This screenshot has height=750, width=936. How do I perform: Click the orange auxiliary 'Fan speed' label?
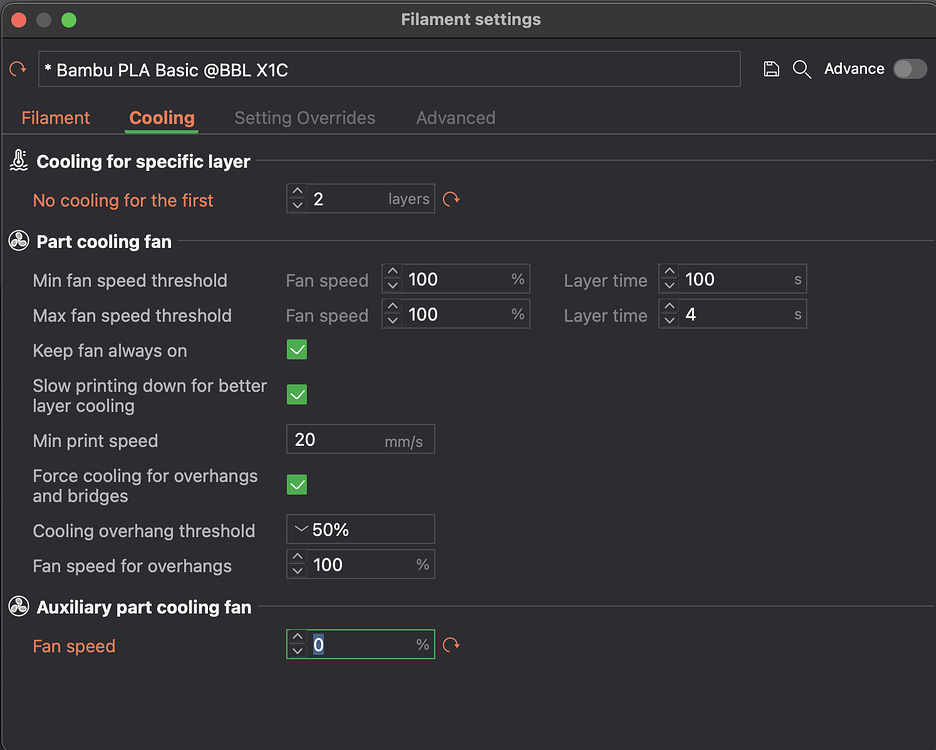tap(74, 646)
